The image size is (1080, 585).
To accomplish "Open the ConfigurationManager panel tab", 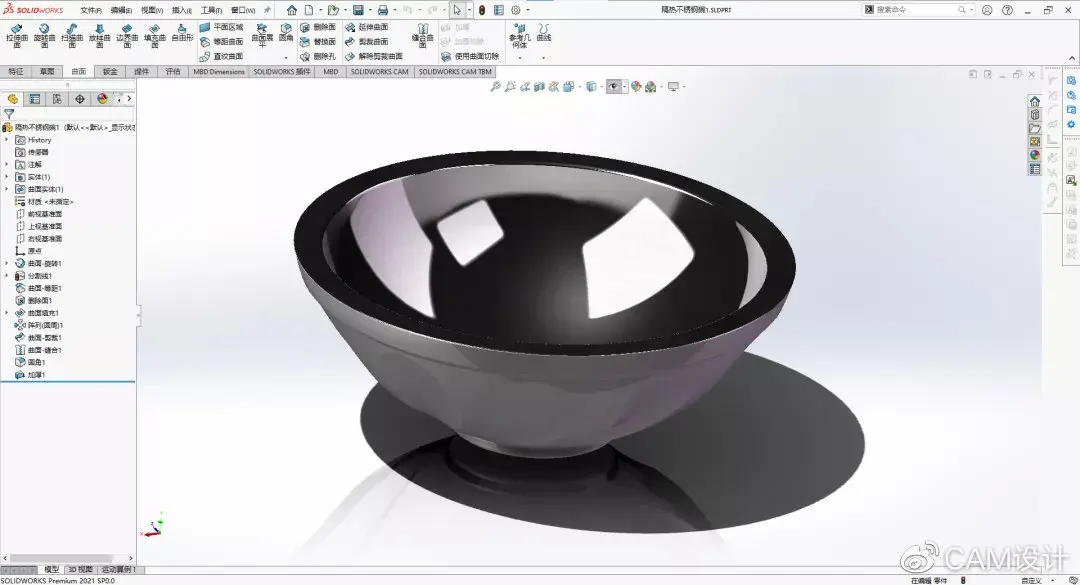I will click(x=57, y=99).
